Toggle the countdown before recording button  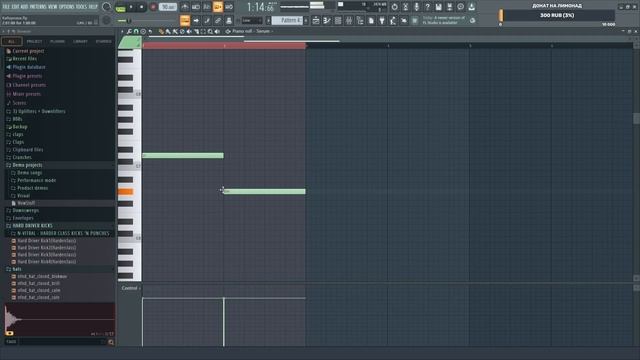pos(207,7)
